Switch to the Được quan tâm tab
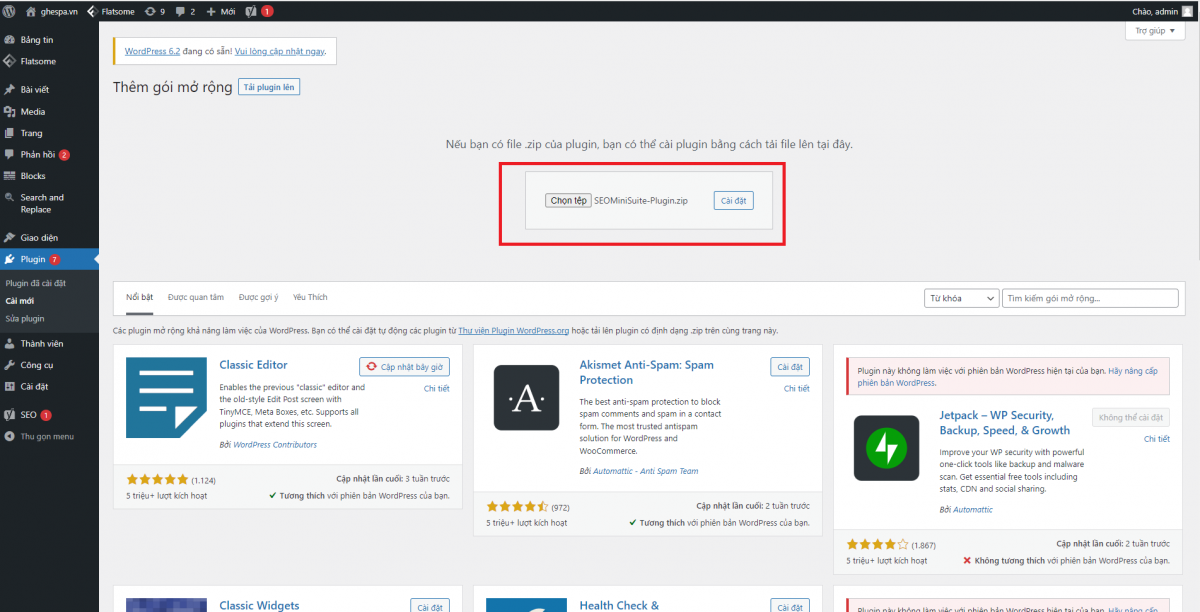The image size is (1200, 612). click(196, 297)
